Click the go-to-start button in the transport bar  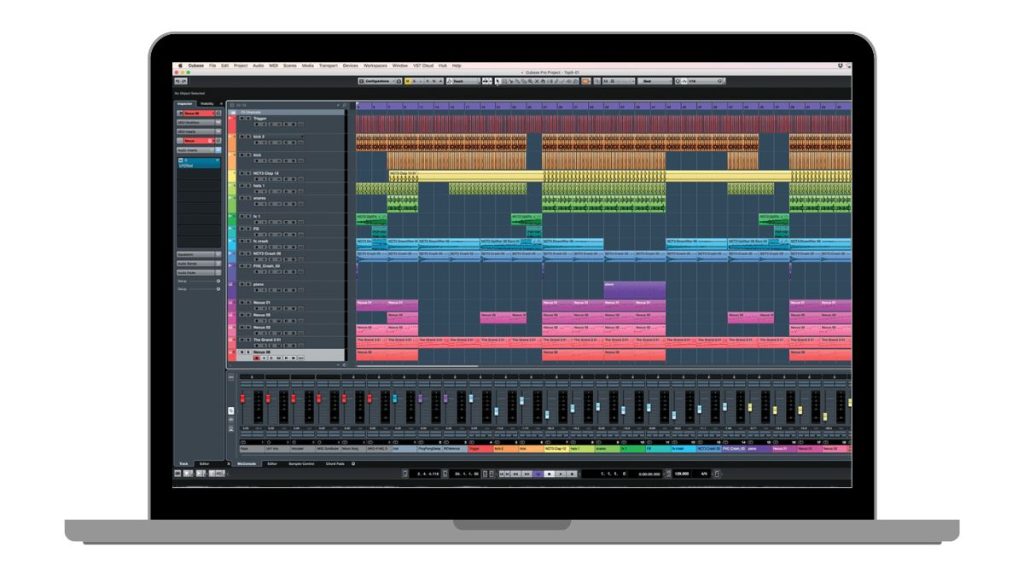501,473
